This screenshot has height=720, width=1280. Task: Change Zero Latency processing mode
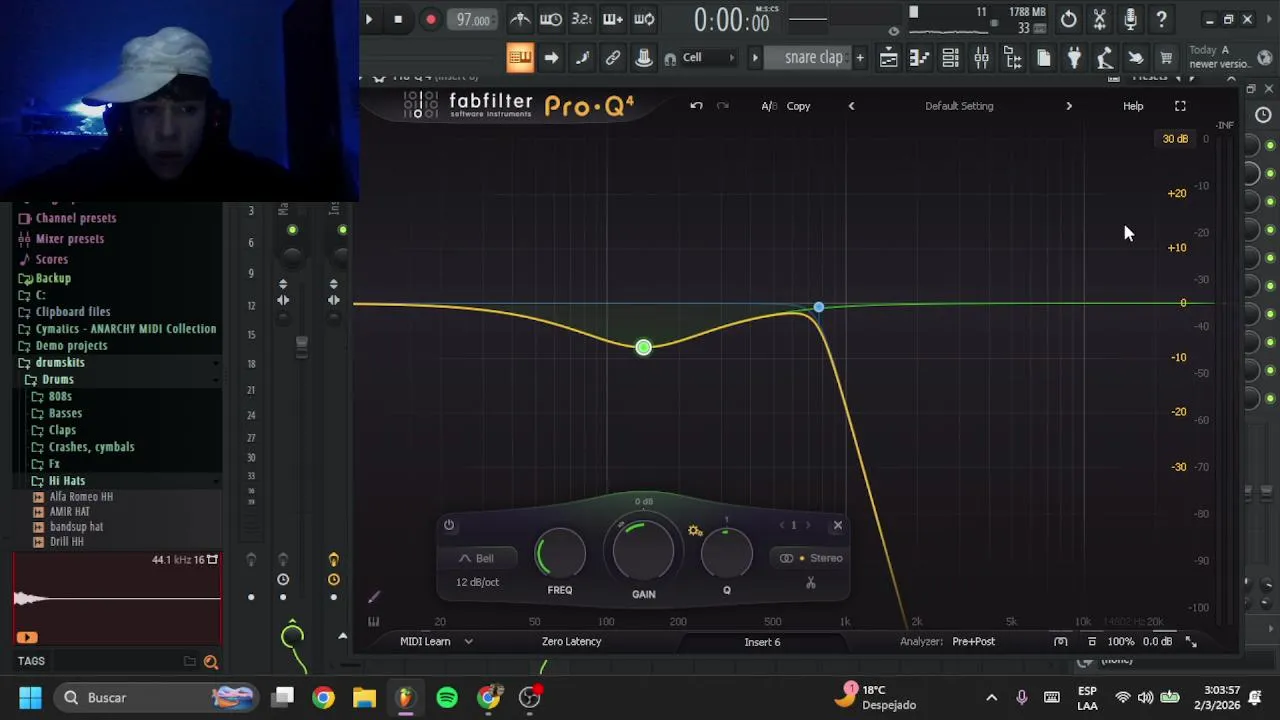(571, 642)
